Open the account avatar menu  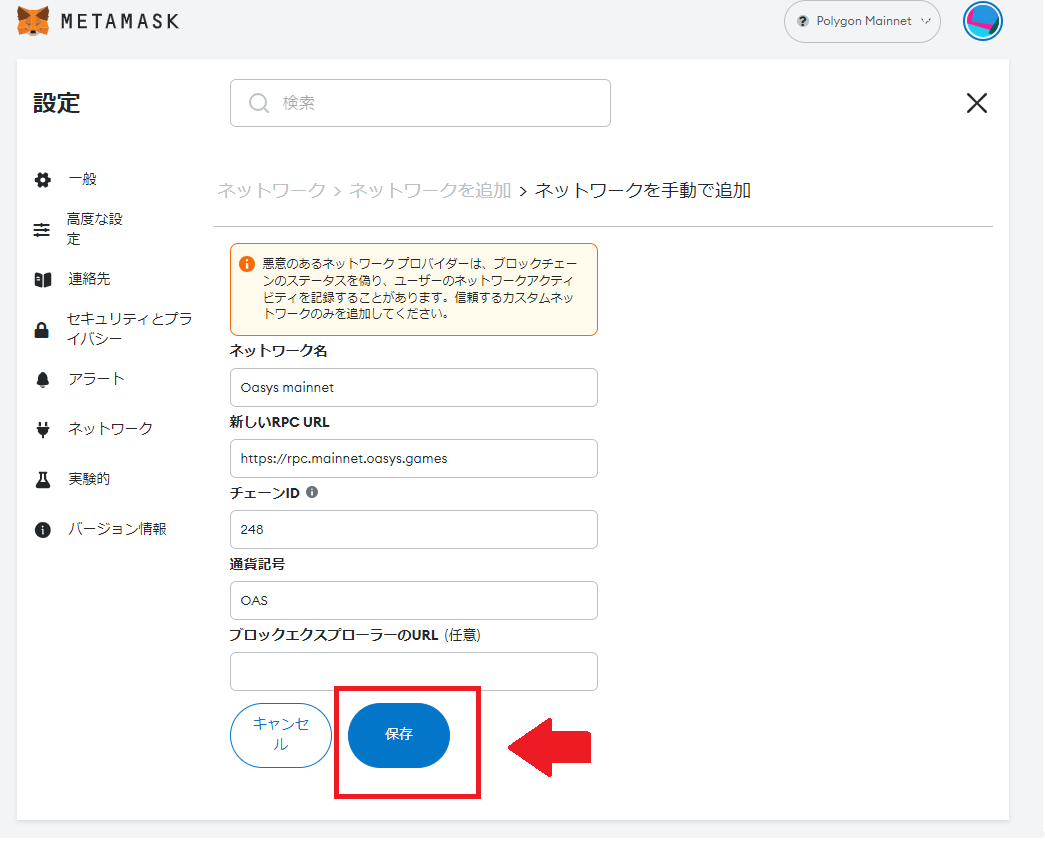[x=982, y=21]
